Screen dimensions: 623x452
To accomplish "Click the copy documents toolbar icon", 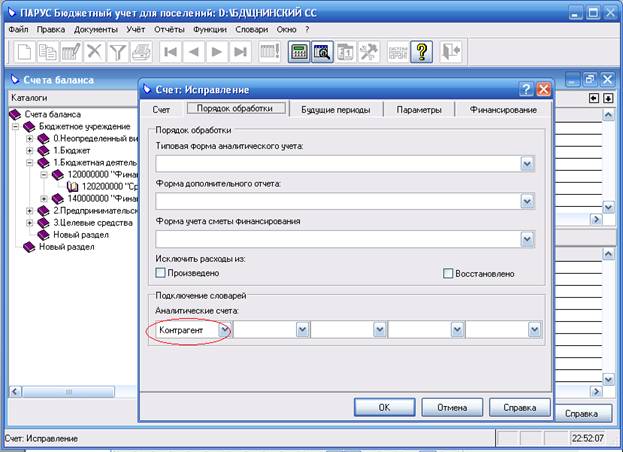I will [x=47, y=52].
